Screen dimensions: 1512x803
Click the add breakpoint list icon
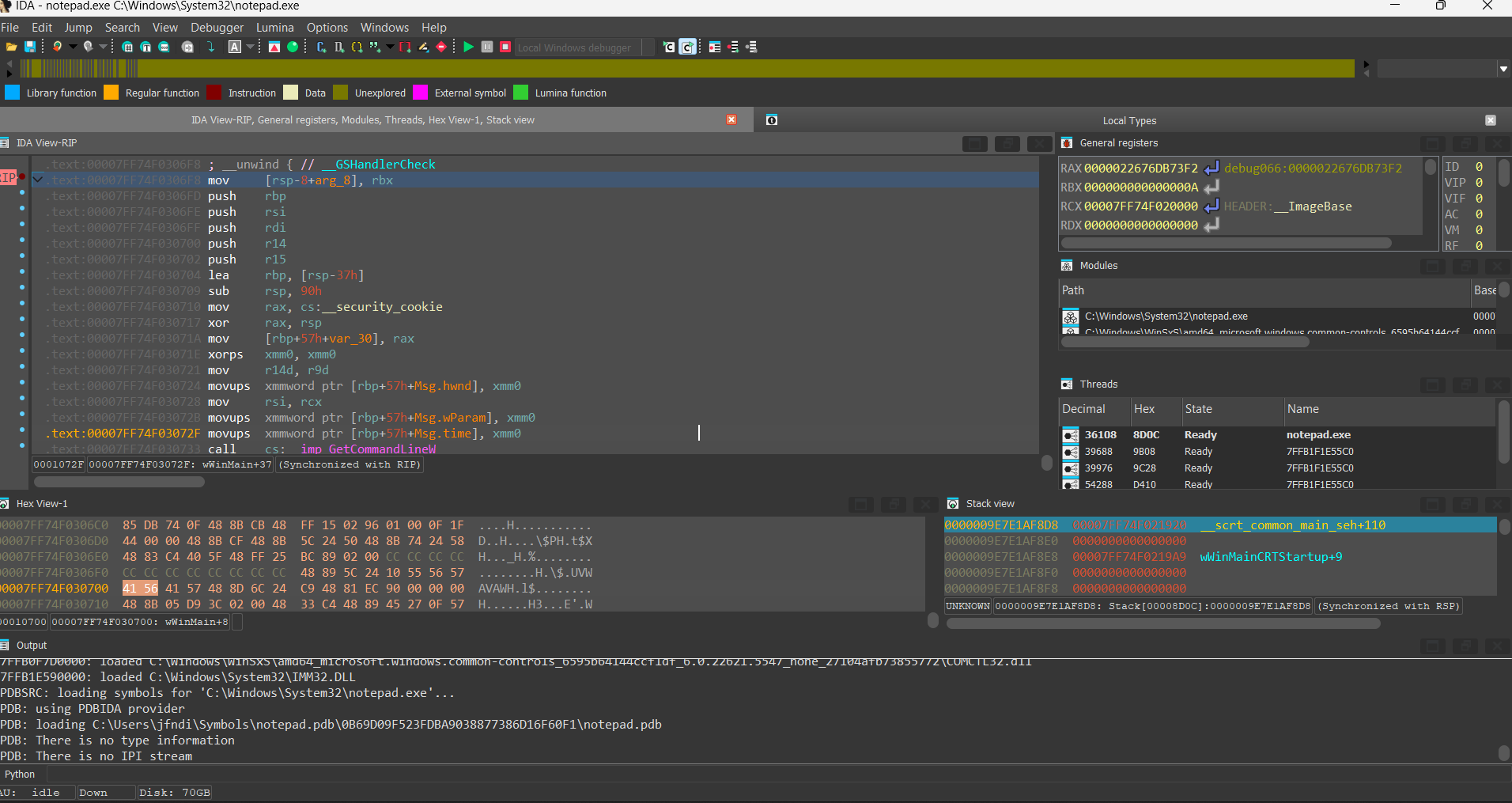click(x=733, y=47)
